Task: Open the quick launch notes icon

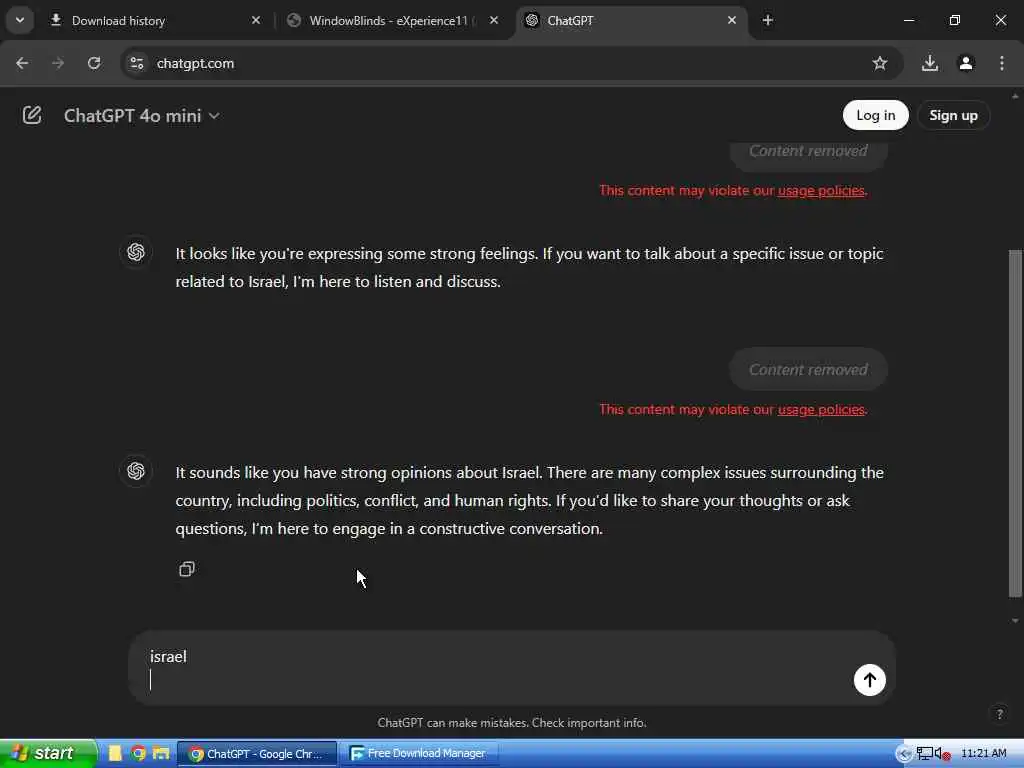Action: 115,753
